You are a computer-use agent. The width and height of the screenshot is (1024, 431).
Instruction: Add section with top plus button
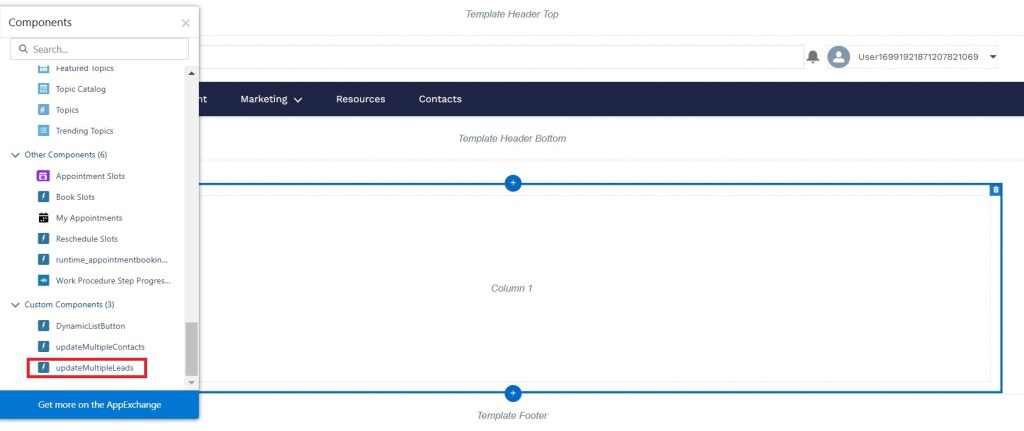point(513,184)
